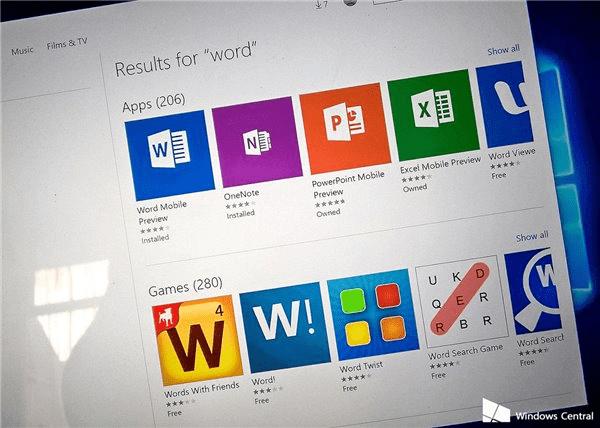Open the Word! game tile
This screenshot has height=428, width=600.
285,327
